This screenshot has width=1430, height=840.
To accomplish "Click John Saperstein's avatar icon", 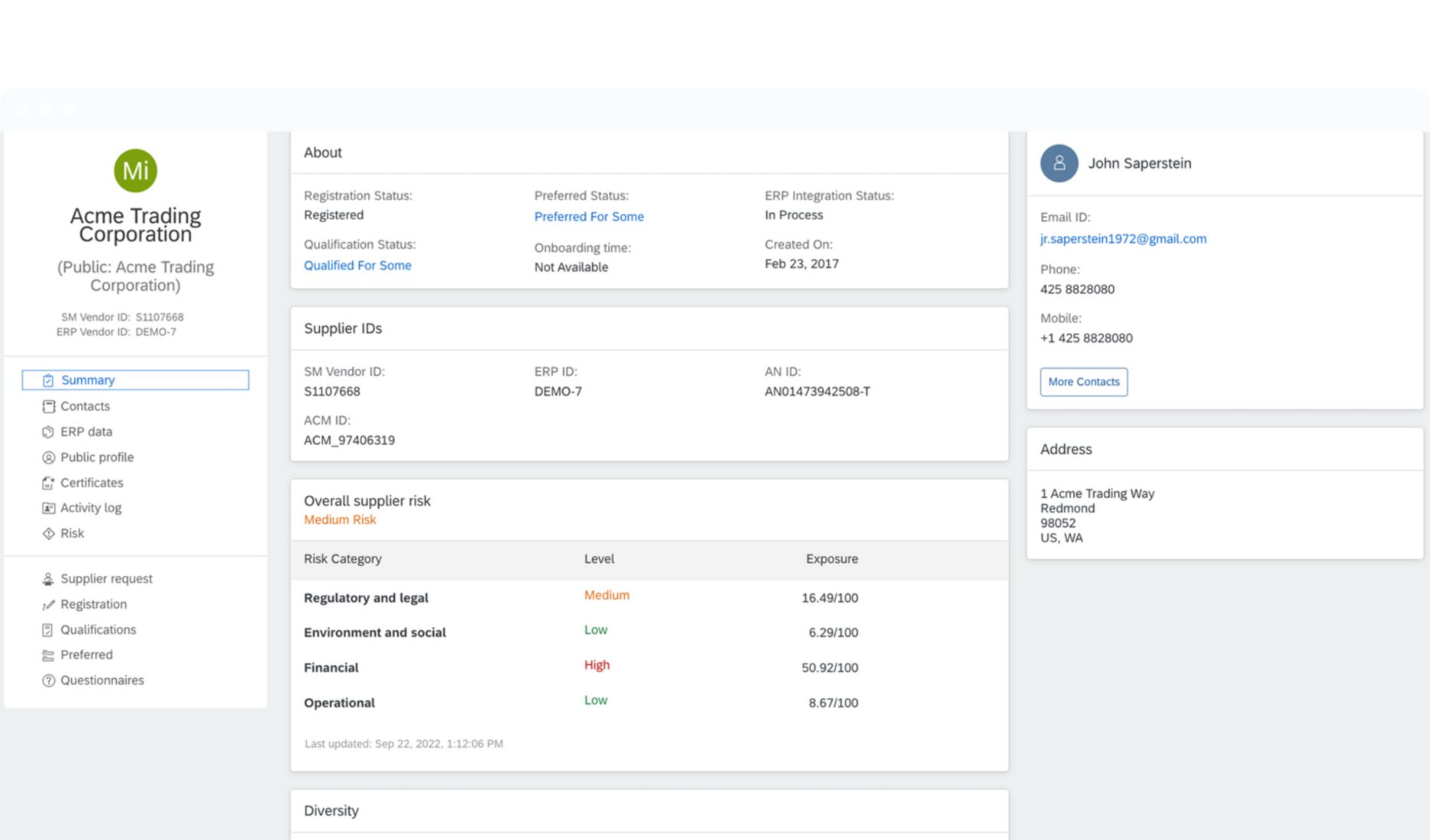I will 1059,163.
